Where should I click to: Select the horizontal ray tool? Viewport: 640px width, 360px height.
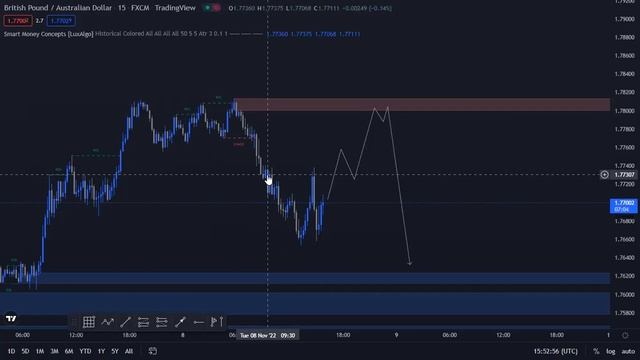(198, 322)
